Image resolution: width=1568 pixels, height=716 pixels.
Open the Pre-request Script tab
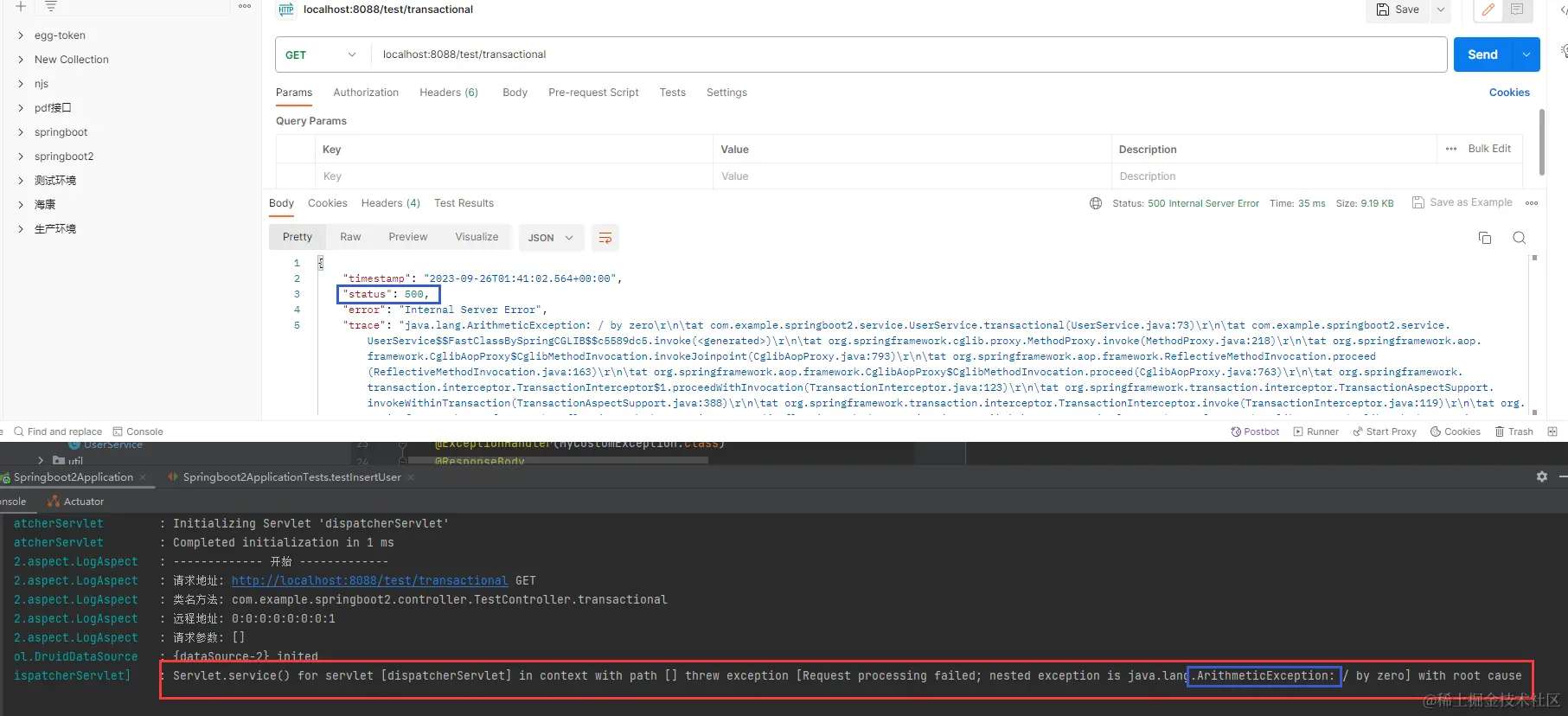[x=593, y=93]
